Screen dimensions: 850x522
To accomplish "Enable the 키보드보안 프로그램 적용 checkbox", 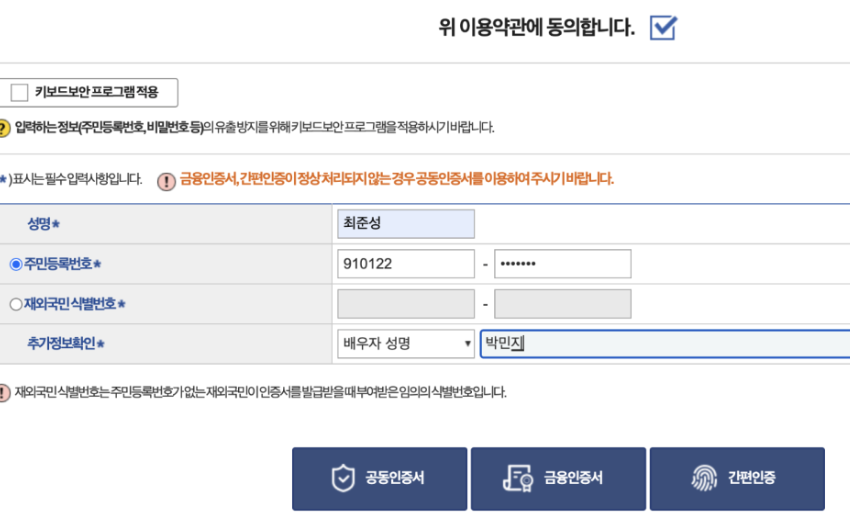I will [19, 93].
